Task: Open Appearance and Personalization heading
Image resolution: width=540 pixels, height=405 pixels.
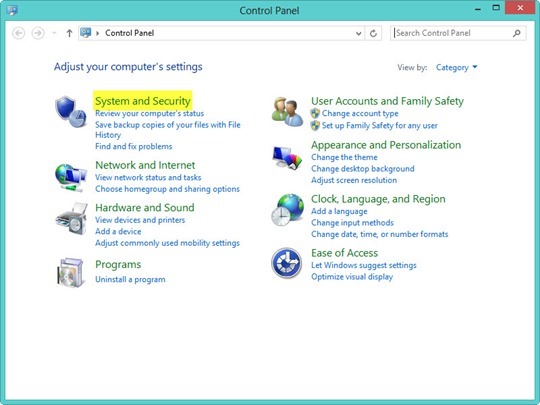Action: 386,145
